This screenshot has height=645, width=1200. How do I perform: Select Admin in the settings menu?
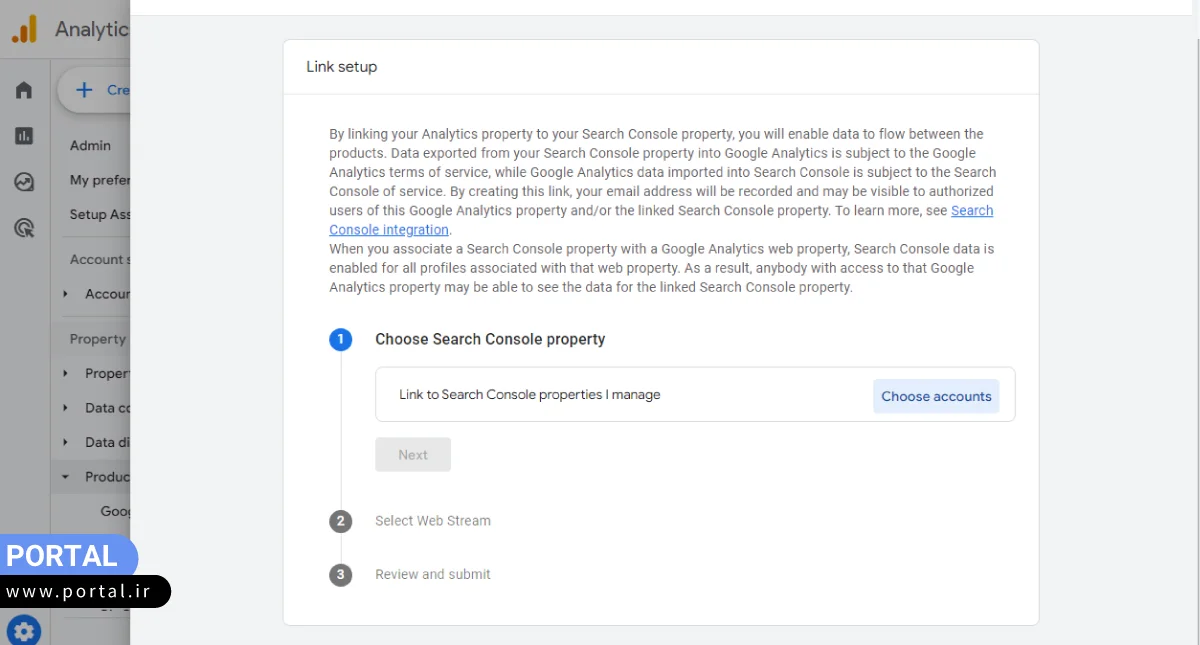(91, 146)
